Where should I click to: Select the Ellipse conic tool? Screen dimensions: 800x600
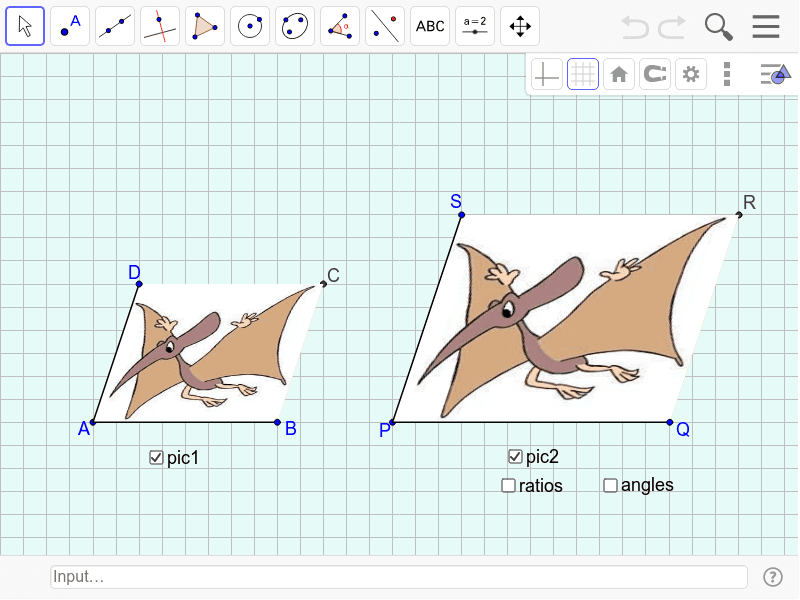click(295, 26)
